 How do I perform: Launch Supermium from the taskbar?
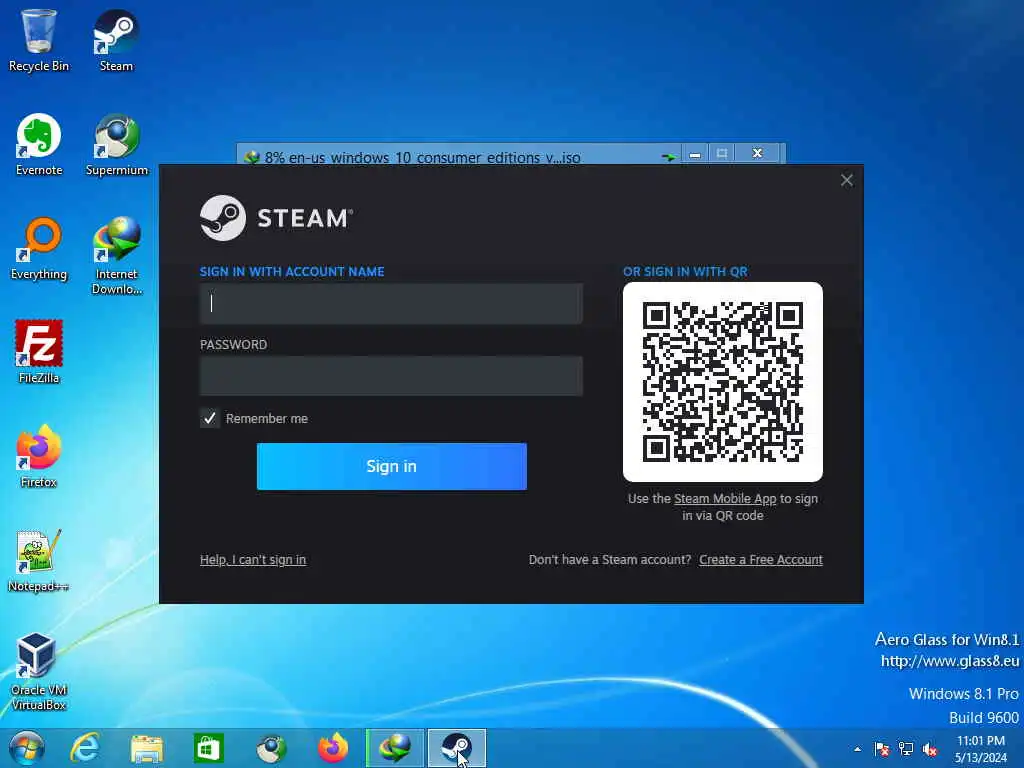(271, 748)
